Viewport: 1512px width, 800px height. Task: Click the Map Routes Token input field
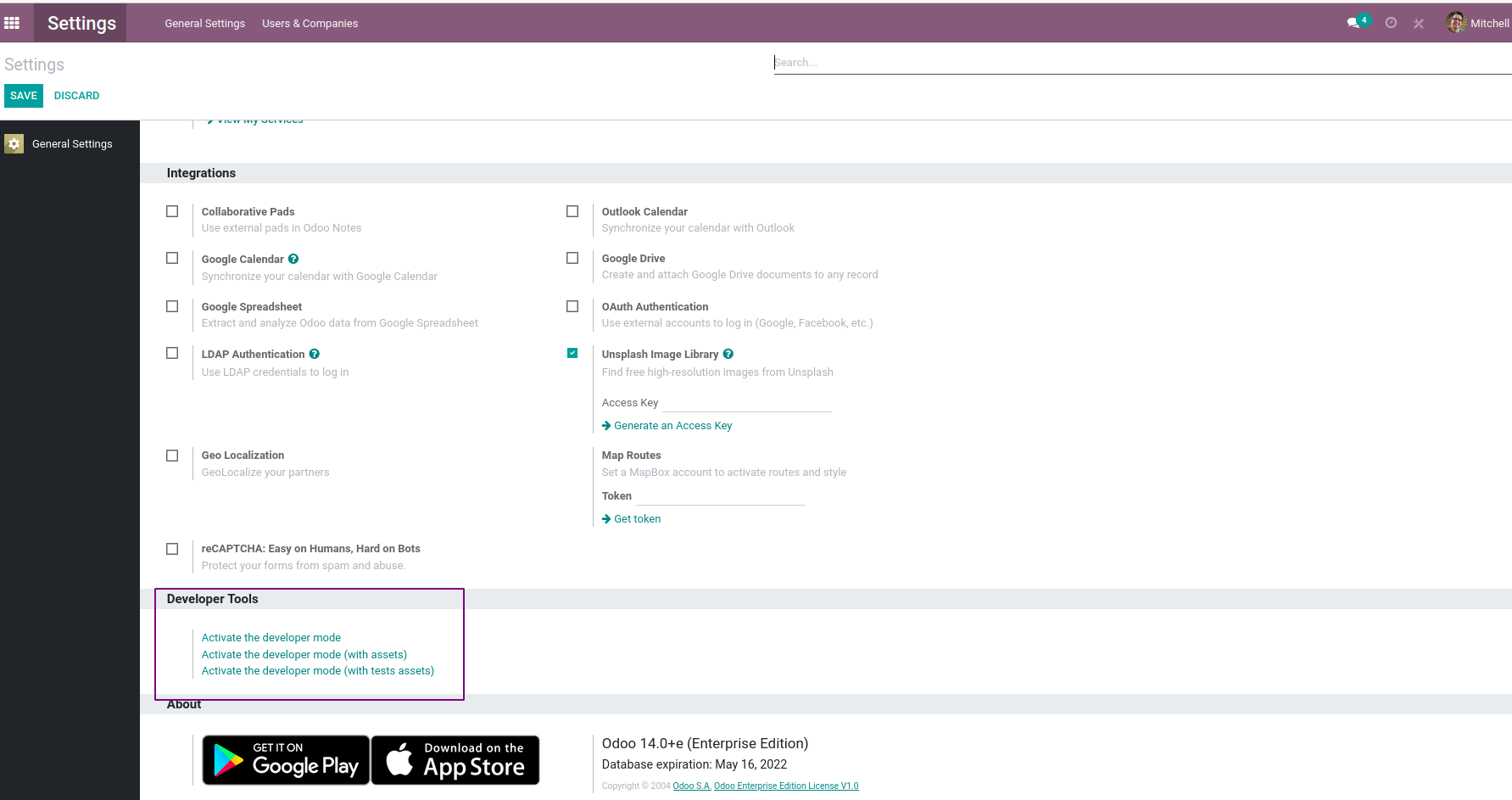tap(720, 496)
